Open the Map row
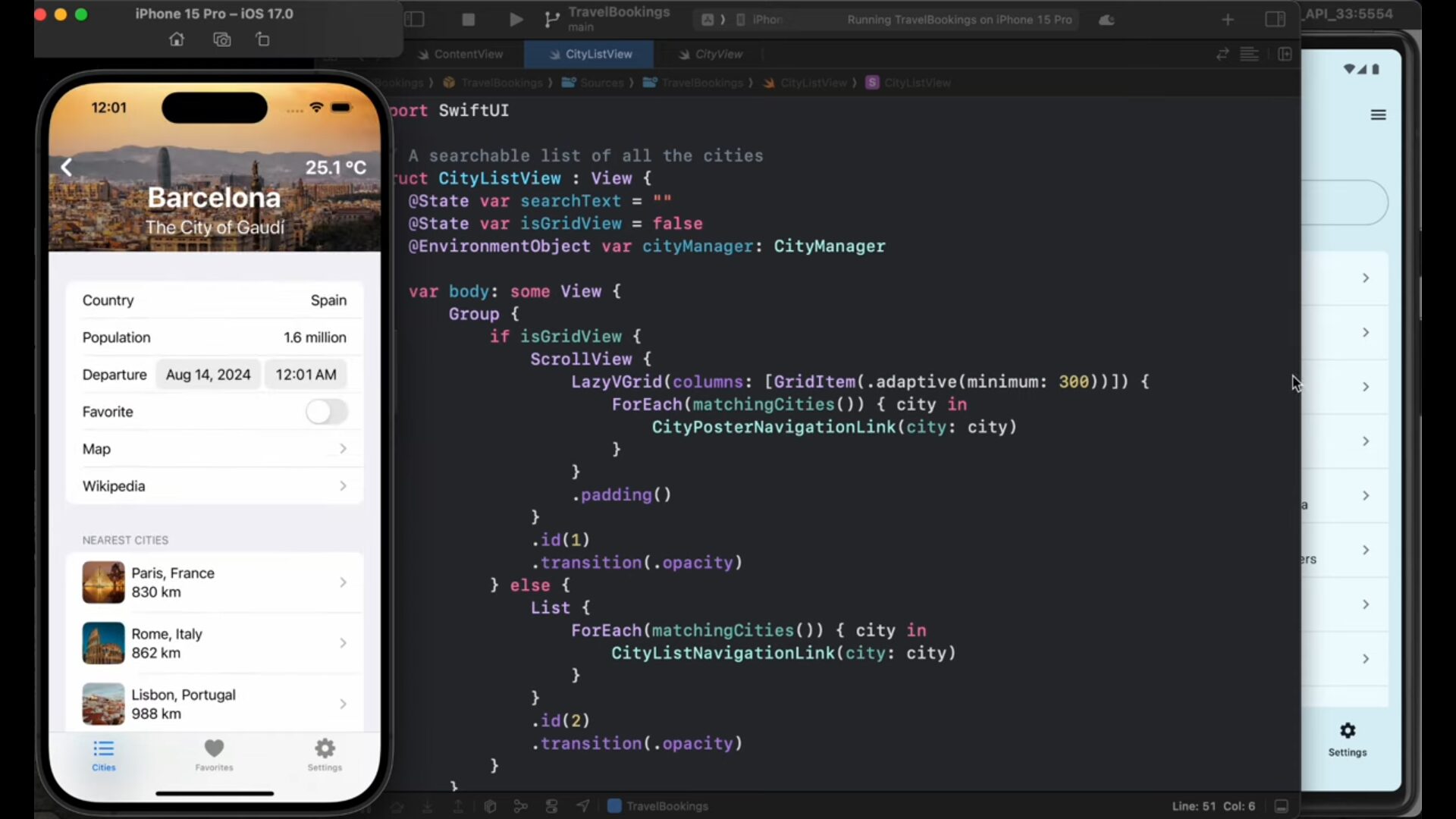The height and width of the screenshot is (819, 1456). (215, 449)
